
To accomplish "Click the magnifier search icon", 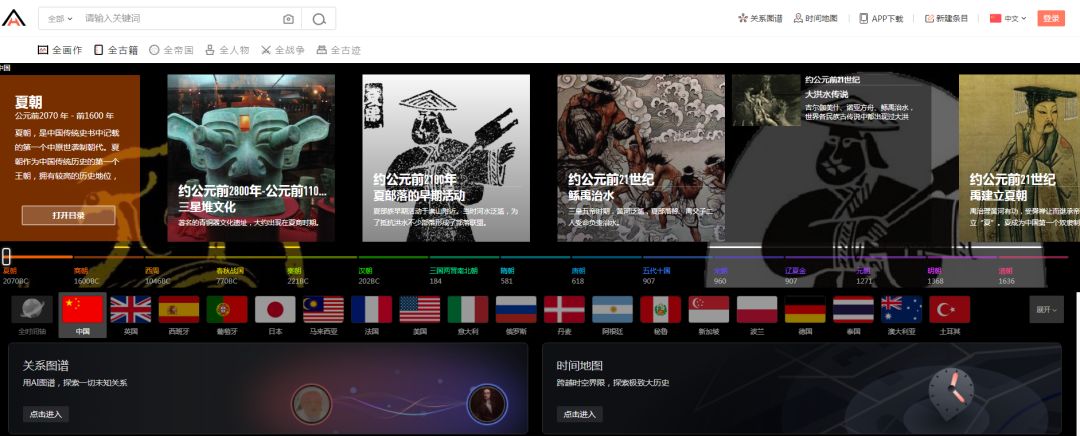I will coord(318,19).
